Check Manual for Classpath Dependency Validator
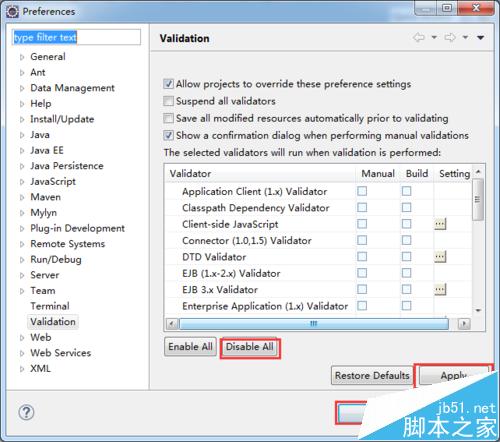The width and height of the screenshot is (500, 442). [362, 207]
